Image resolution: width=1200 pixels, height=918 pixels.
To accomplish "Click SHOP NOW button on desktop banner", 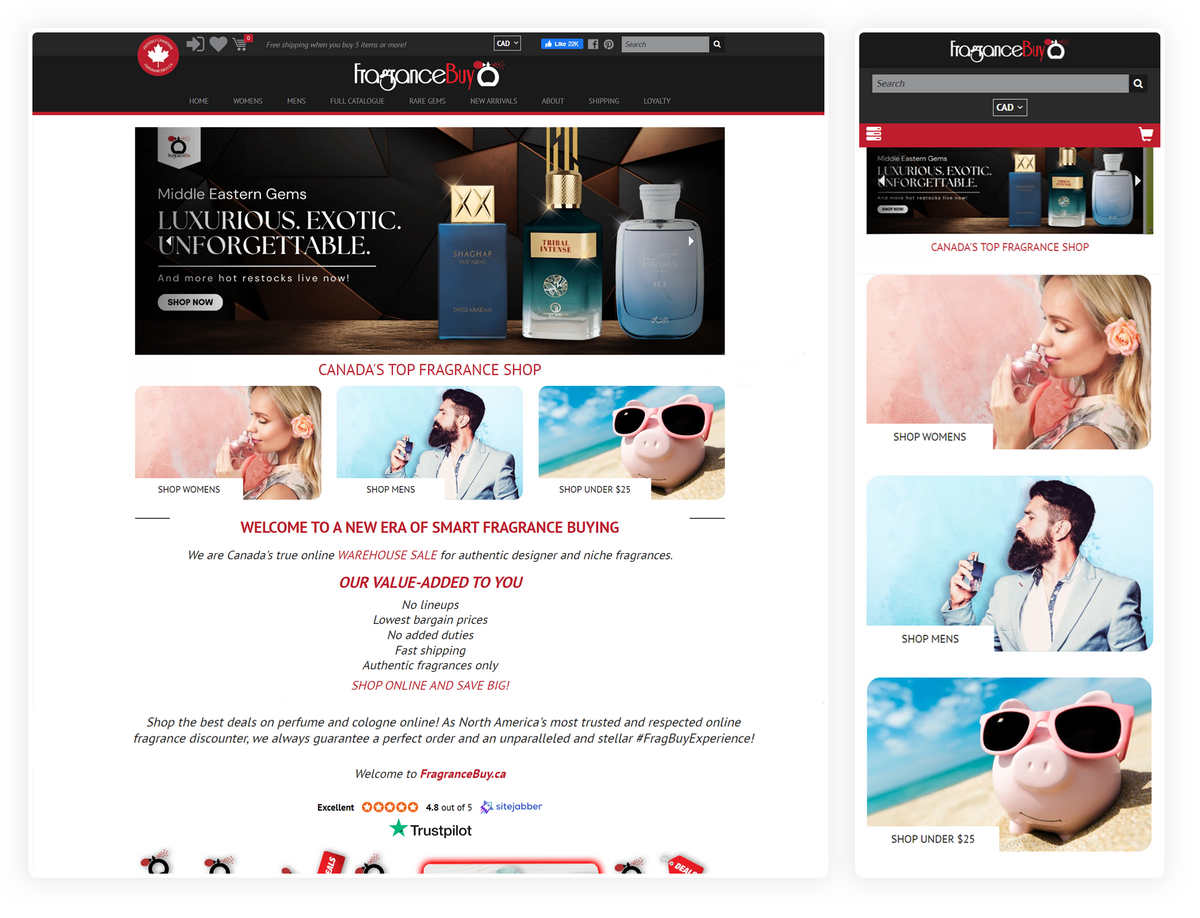I will pyautogui.click(x=190, y=302).
